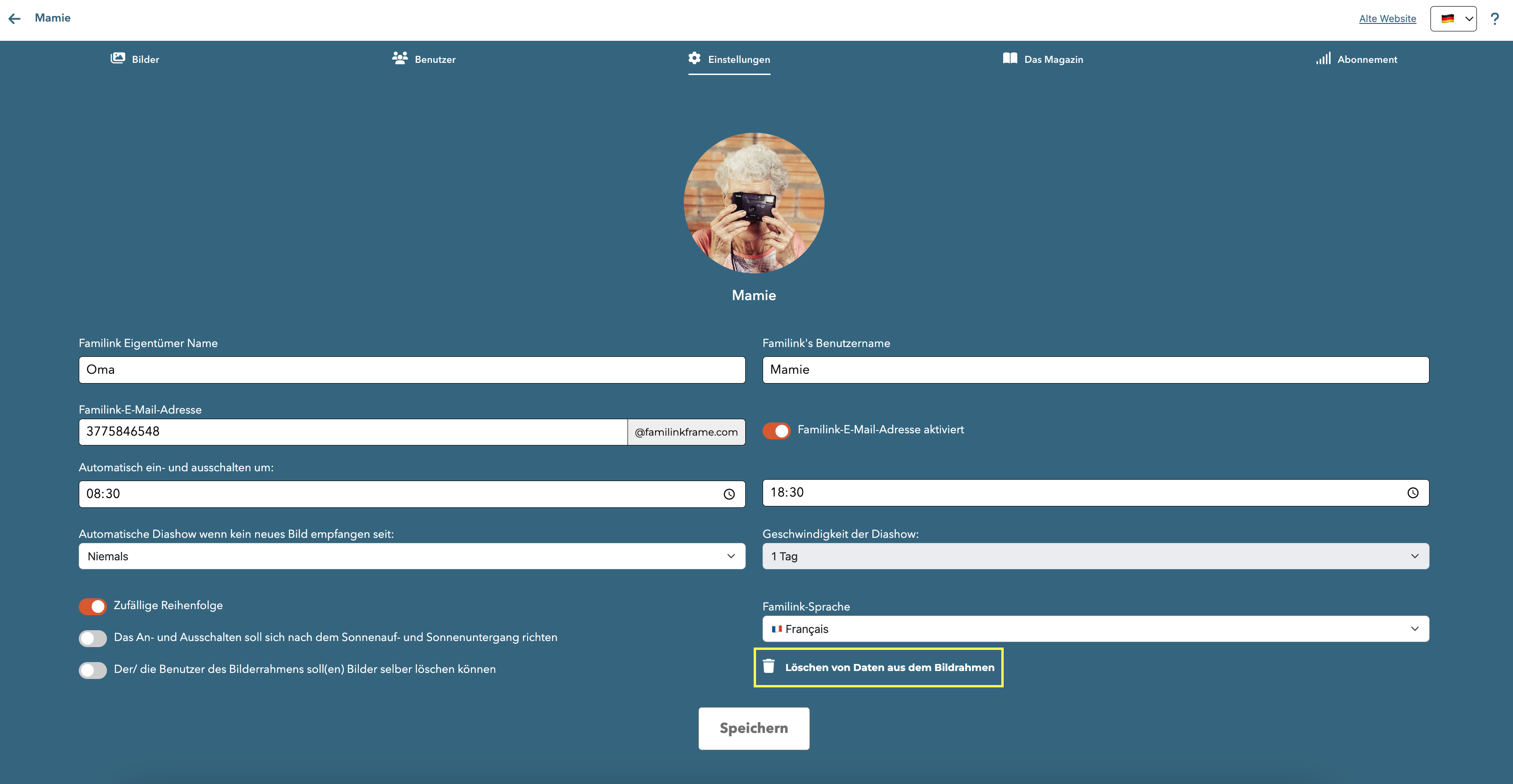Click the Abonnement signal bars icon
1513x784 pixels.
click(x=1323, y=58)
